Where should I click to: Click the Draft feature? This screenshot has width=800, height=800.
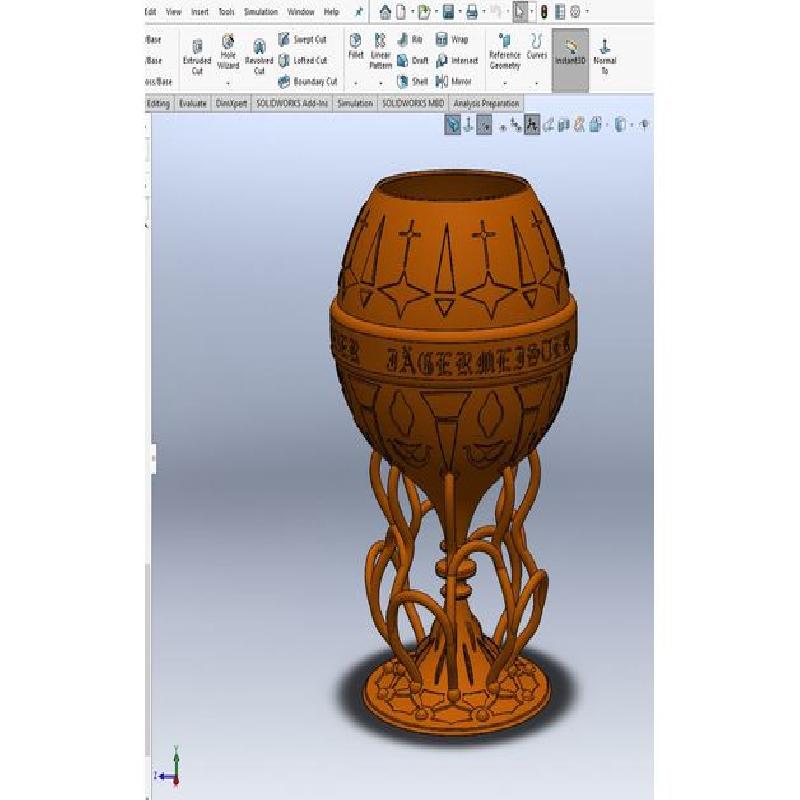click(x=413, y=61)
